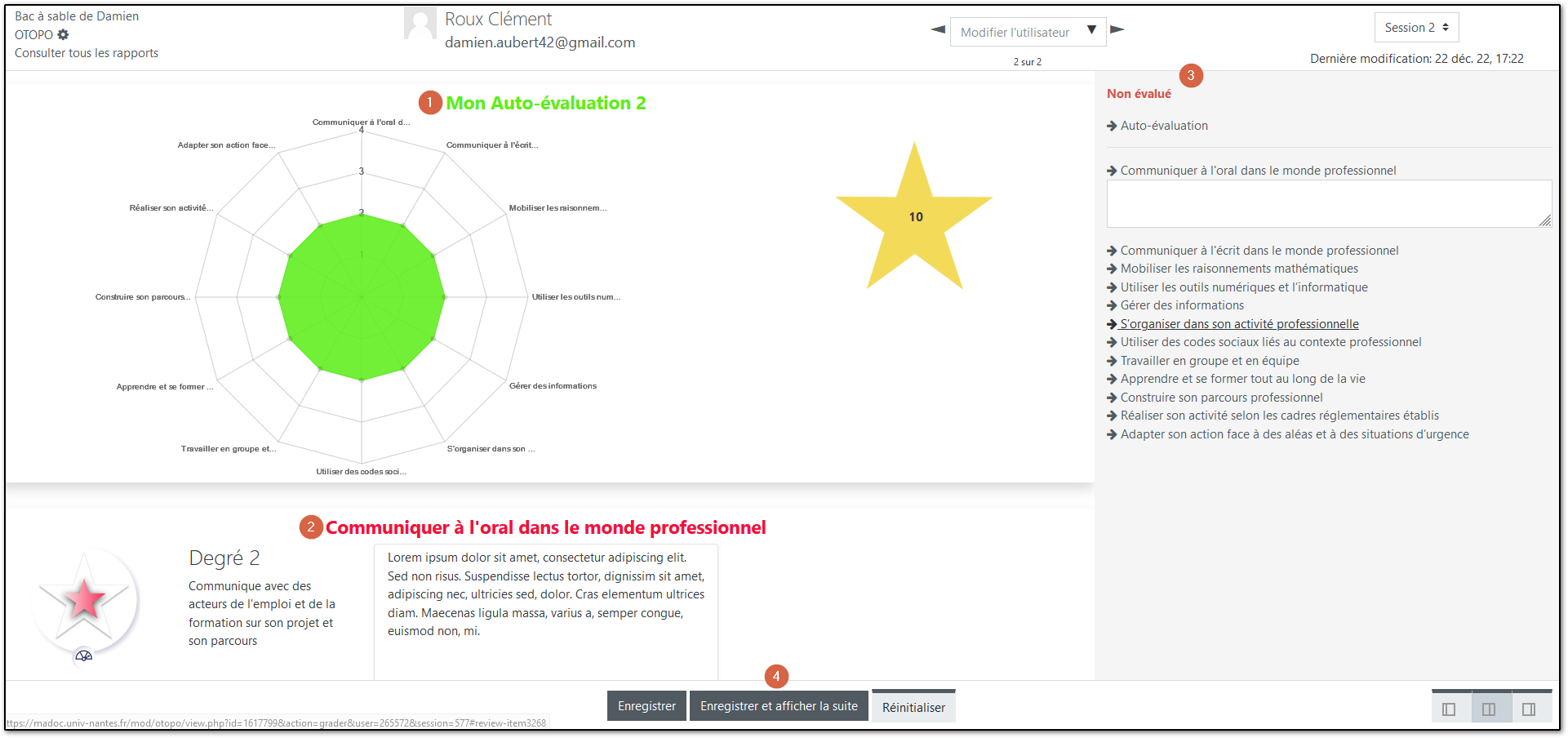Click Enregistrer et afficher la suite
The image size is (1568, 738).
779,705
